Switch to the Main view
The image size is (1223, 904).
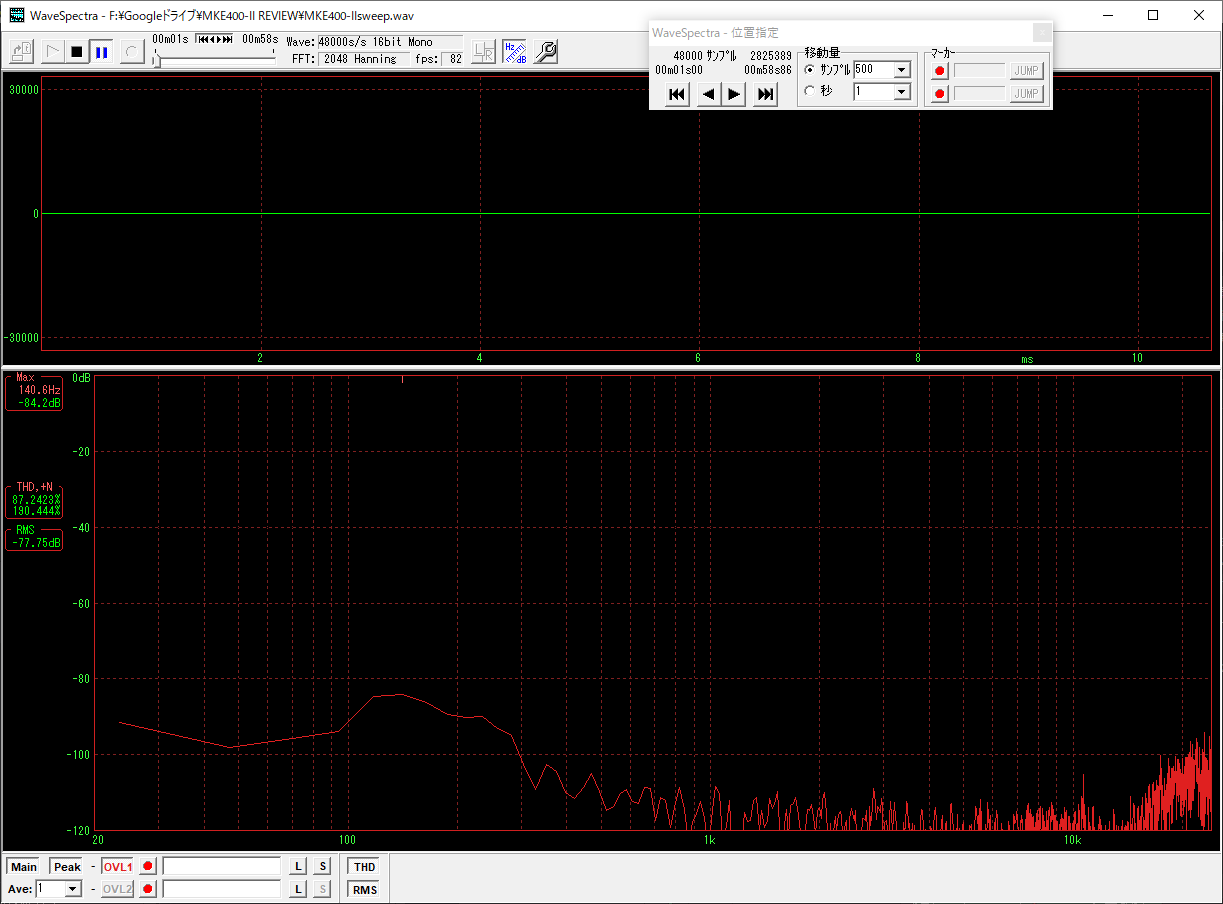(x=24, y=867)
